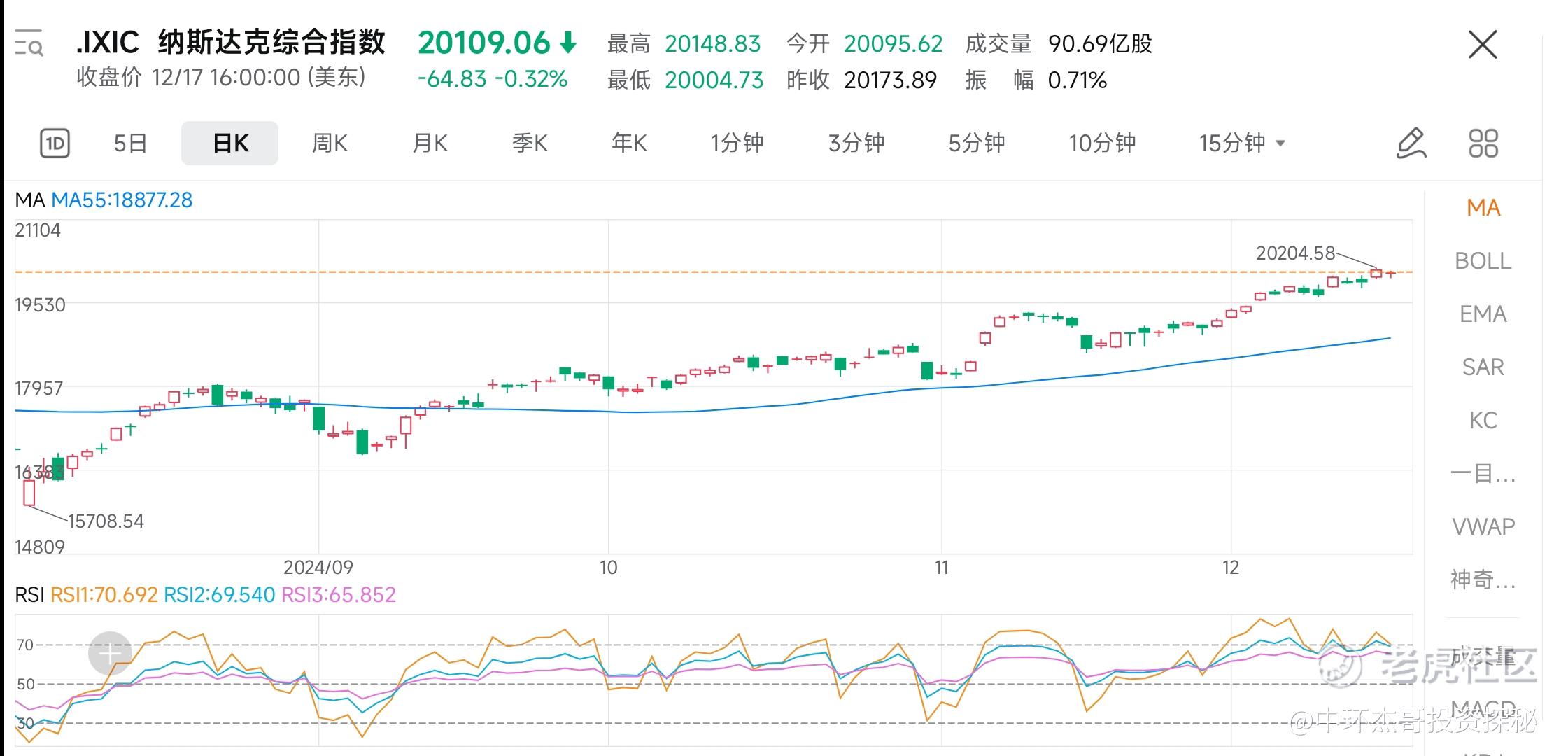1568x756 pixels.
Task: Enable the KC indicator
Action: [x=1483, y=421]
